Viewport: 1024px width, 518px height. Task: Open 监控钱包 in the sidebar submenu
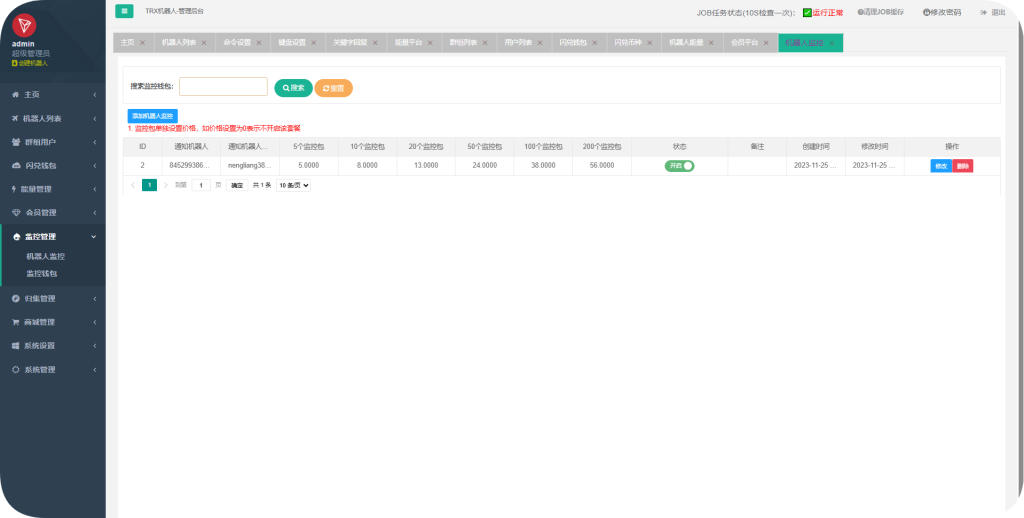(42, 274)
